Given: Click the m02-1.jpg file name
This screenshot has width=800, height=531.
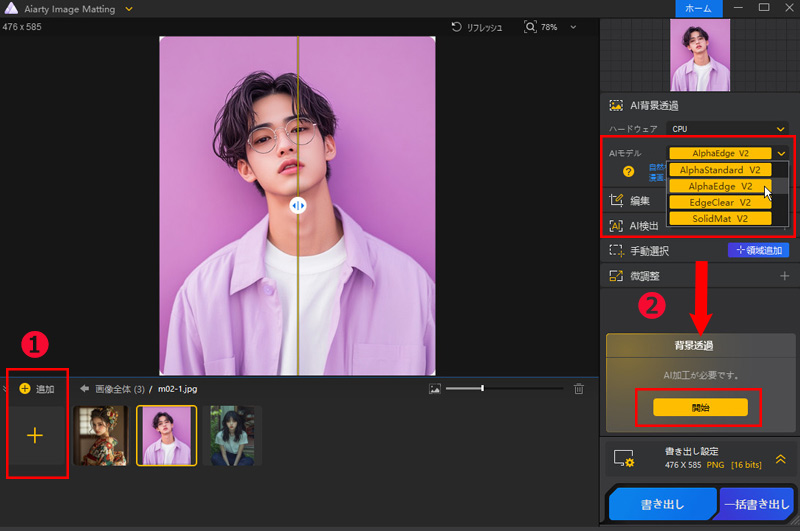Looking at the screenshot, I should [178, 389].
